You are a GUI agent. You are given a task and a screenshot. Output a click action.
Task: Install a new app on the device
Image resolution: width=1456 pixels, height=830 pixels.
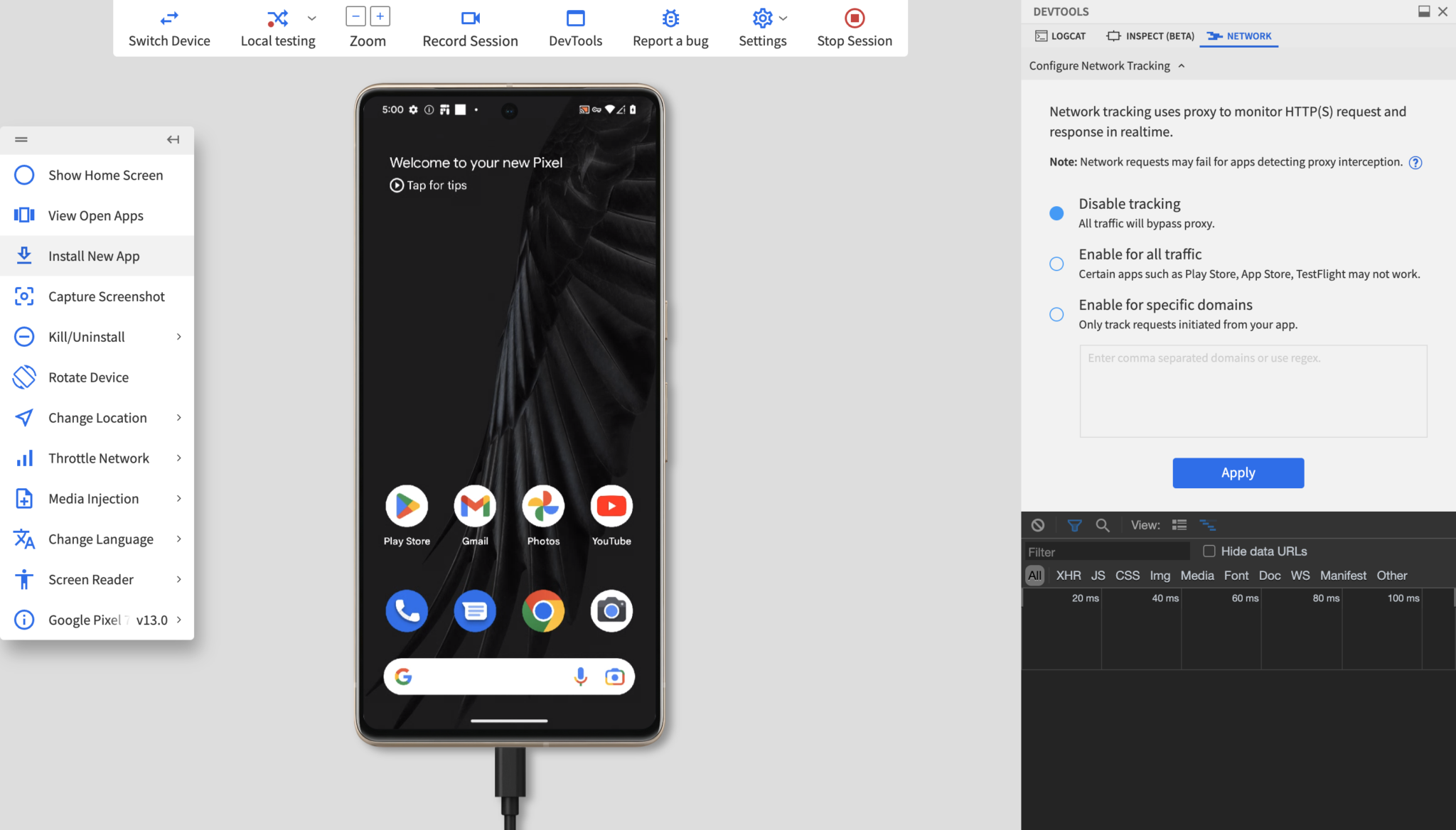pos(94,256)
